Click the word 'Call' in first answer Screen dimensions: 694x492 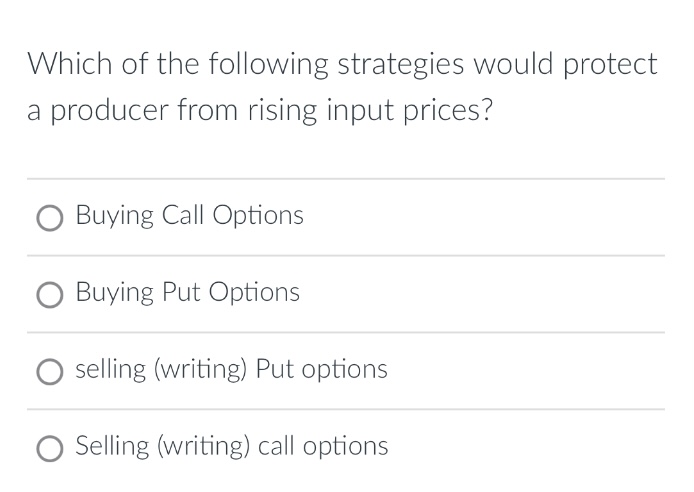click(x=183, y=215)
